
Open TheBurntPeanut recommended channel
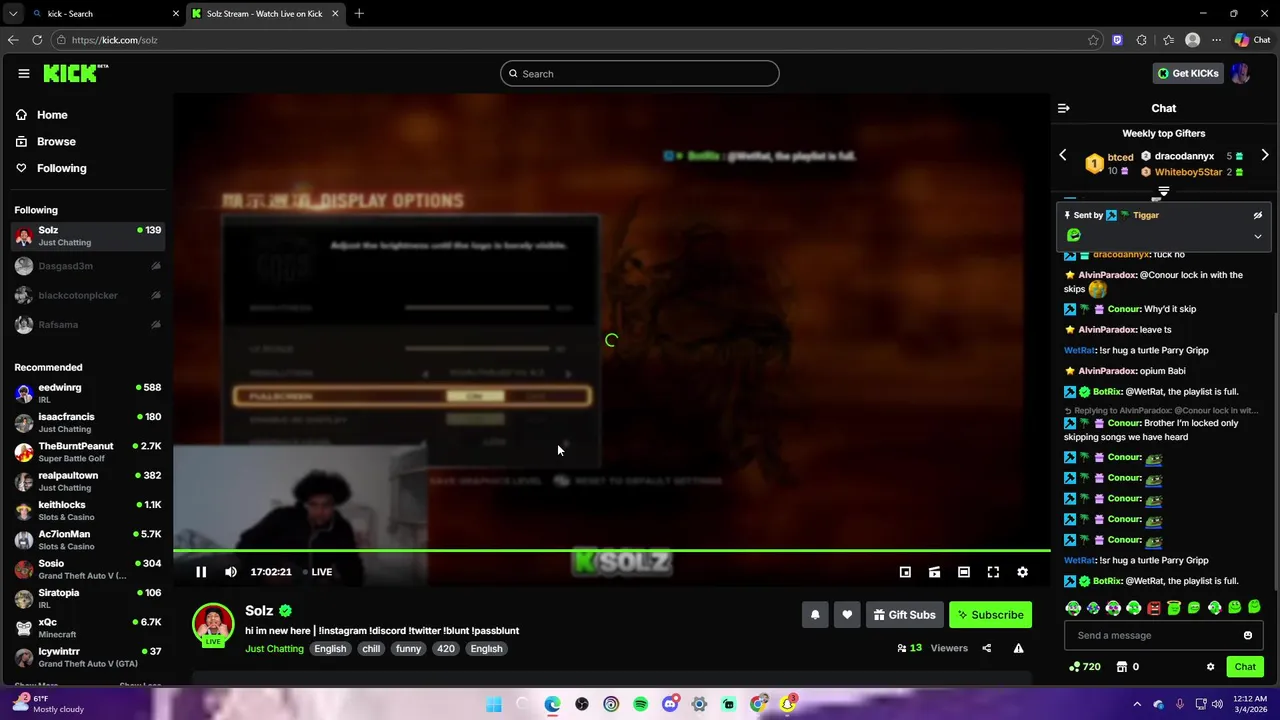pyautogui.click(x=88, y=452)
